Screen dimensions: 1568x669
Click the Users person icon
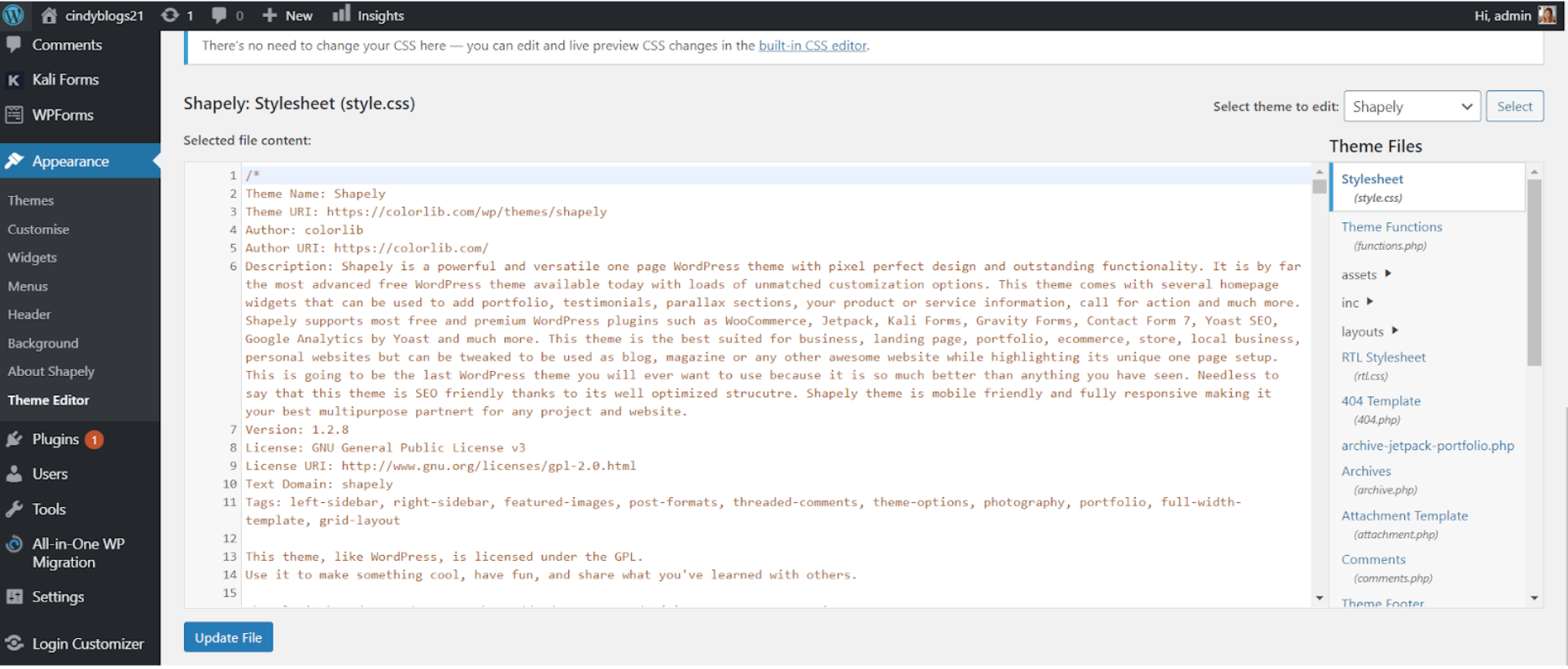[x=14, y=474]
